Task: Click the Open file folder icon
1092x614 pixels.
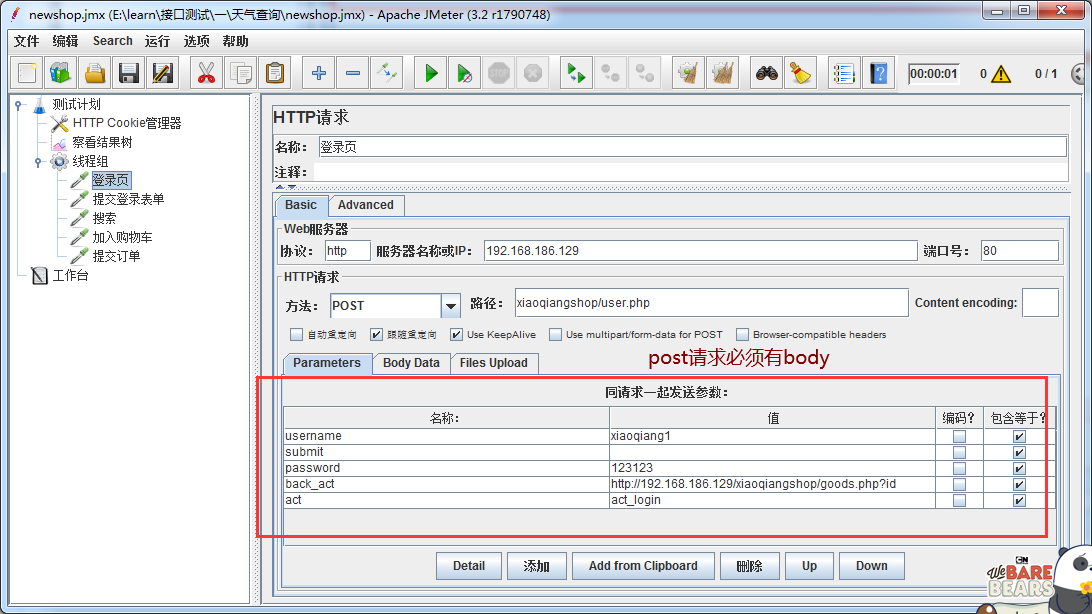Action: click(95, 73)
